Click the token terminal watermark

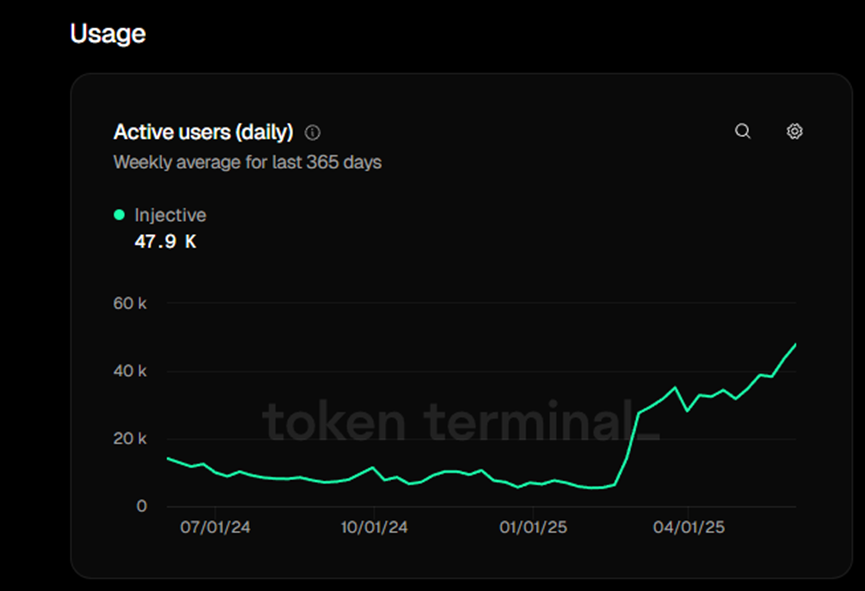click(x=460, y=422)
